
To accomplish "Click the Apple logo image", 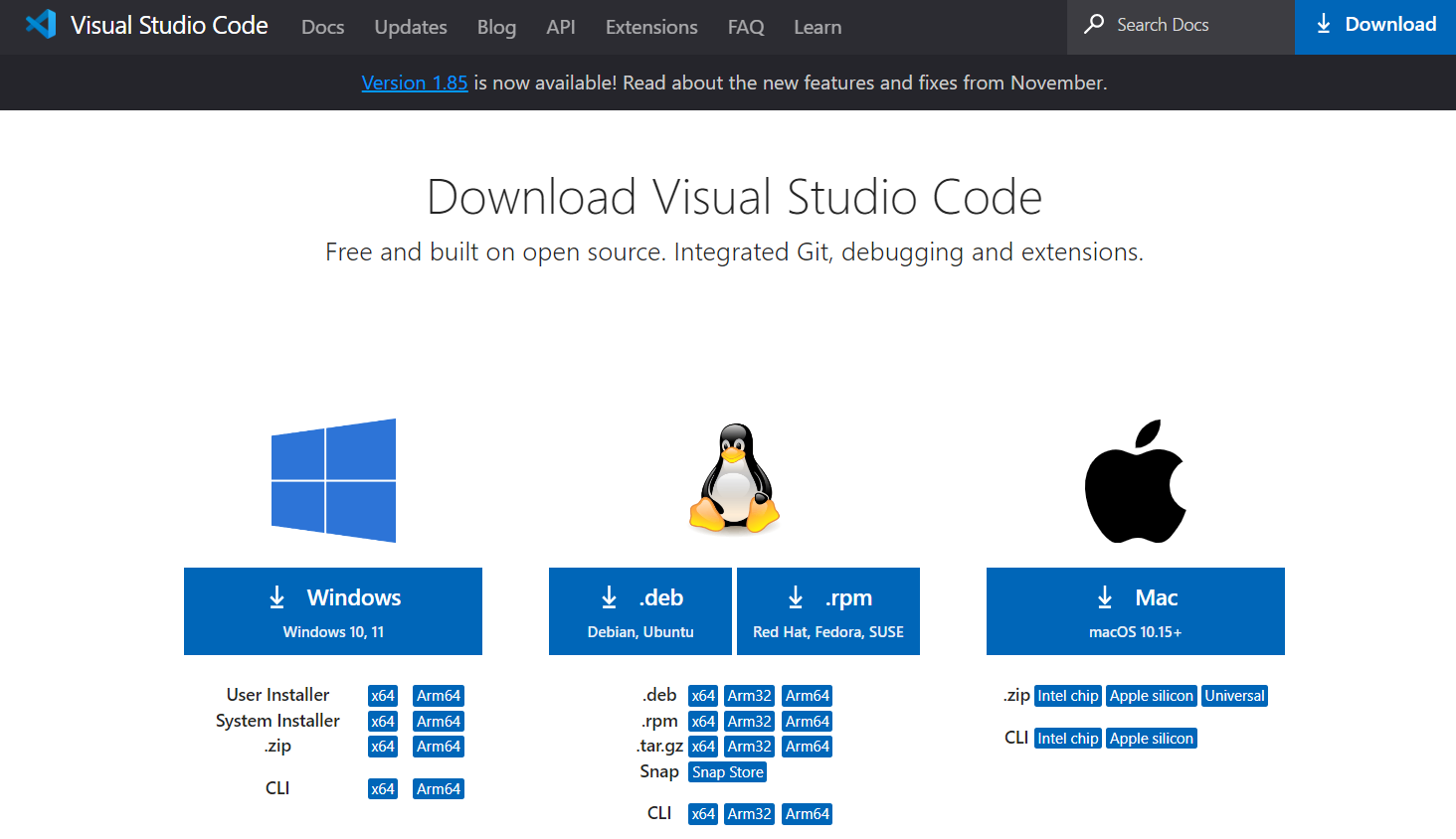I will click(1135, 480).
